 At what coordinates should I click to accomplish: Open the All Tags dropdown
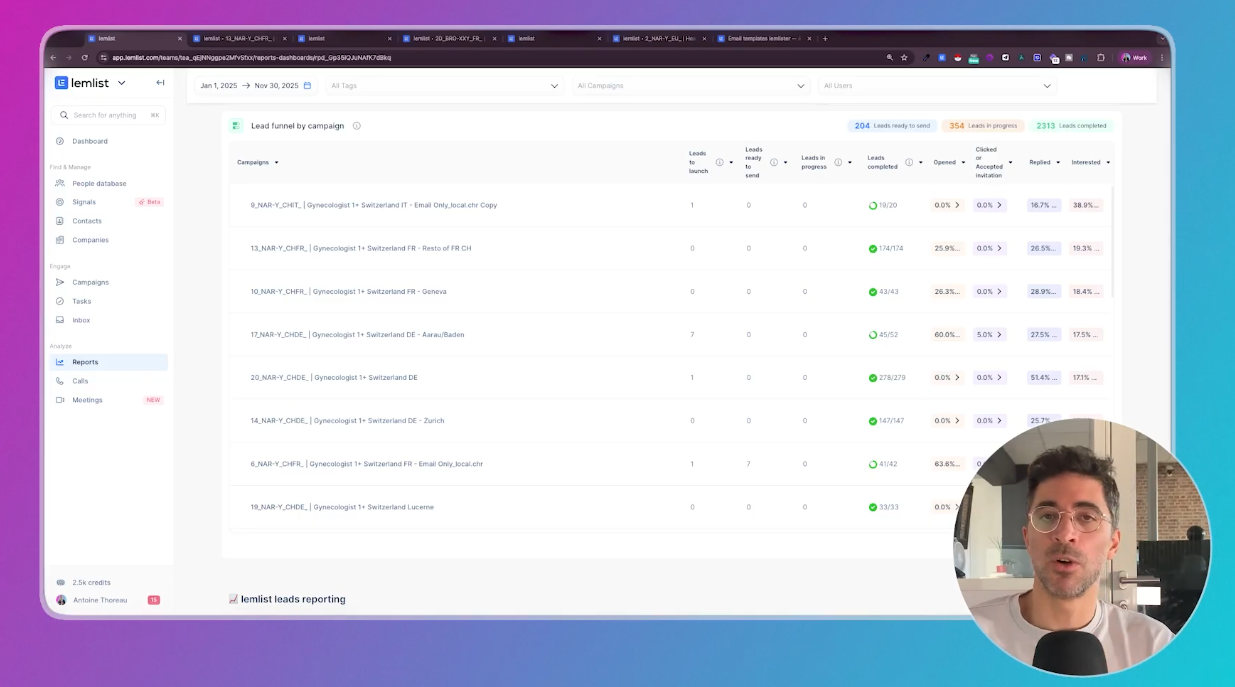click(444, 86)
